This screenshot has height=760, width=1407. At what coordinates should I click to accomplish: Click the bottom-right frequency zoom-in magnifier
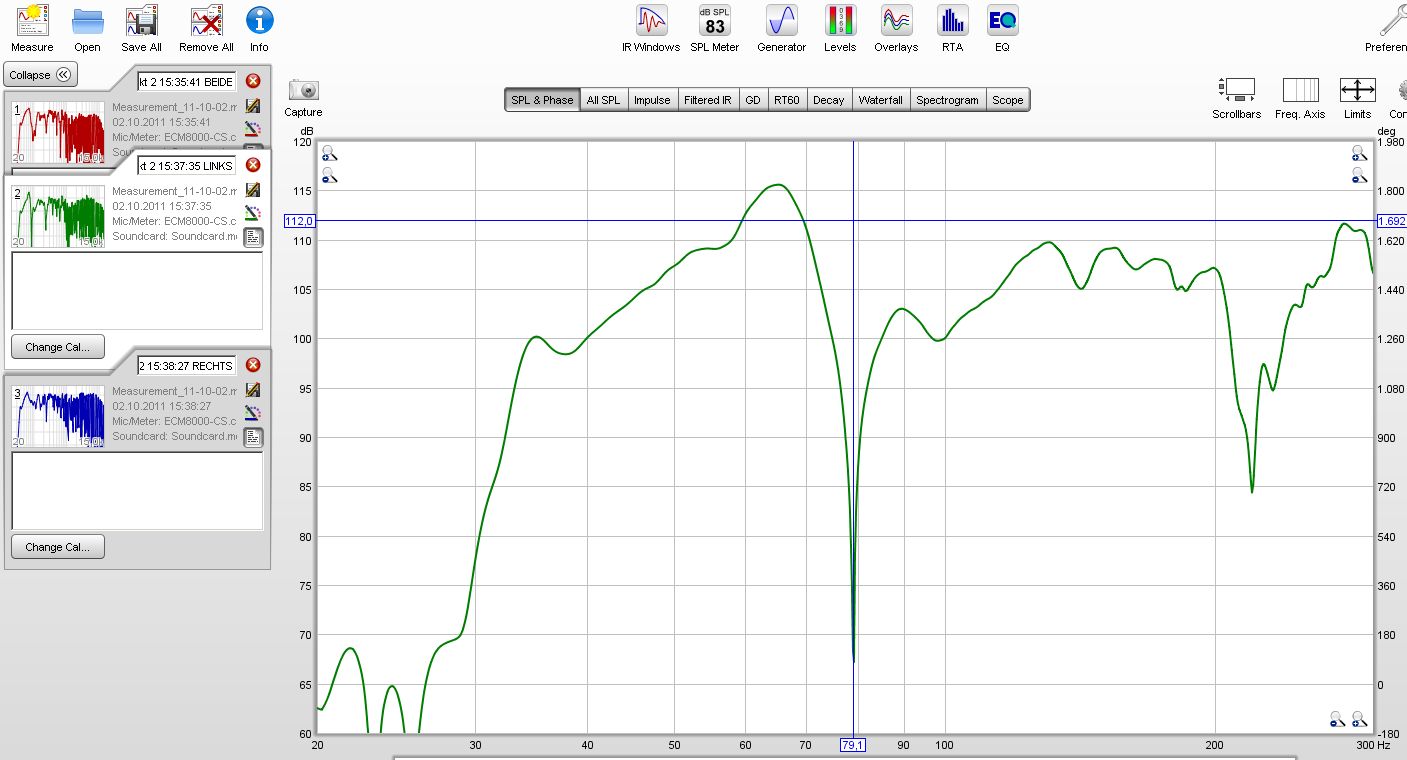[x=1359, y=718]
